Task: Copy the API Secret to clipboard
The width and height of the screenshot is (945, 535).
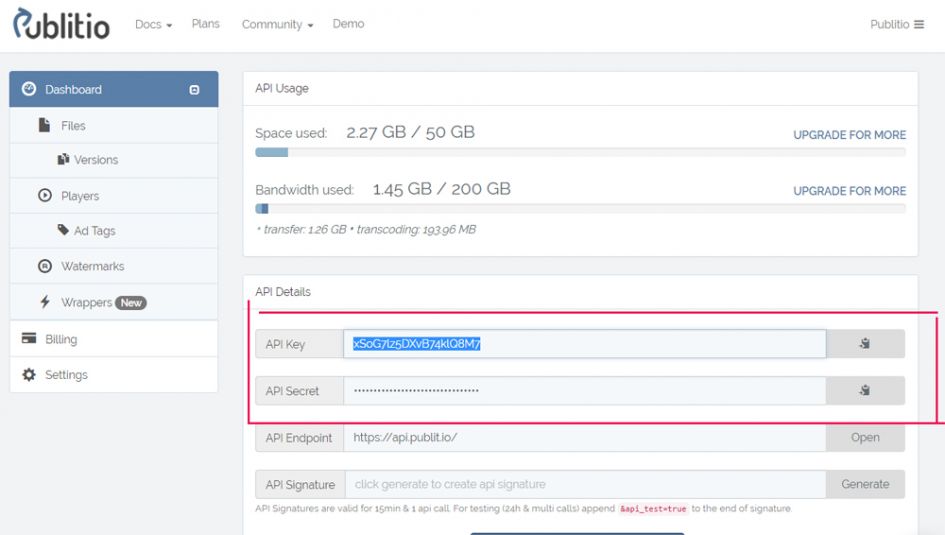Action: coord(865,390)
